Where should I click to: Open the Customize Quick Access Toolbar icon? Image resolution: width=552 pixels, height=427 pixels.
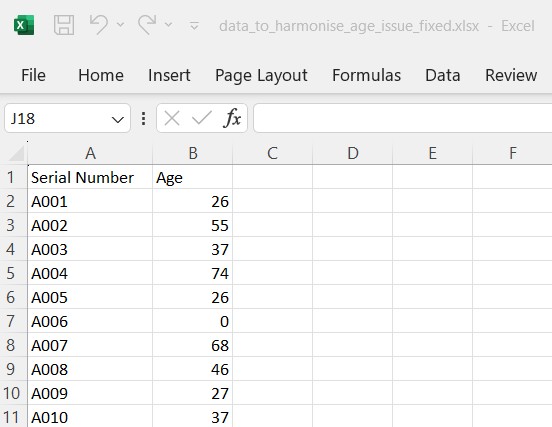194,25
